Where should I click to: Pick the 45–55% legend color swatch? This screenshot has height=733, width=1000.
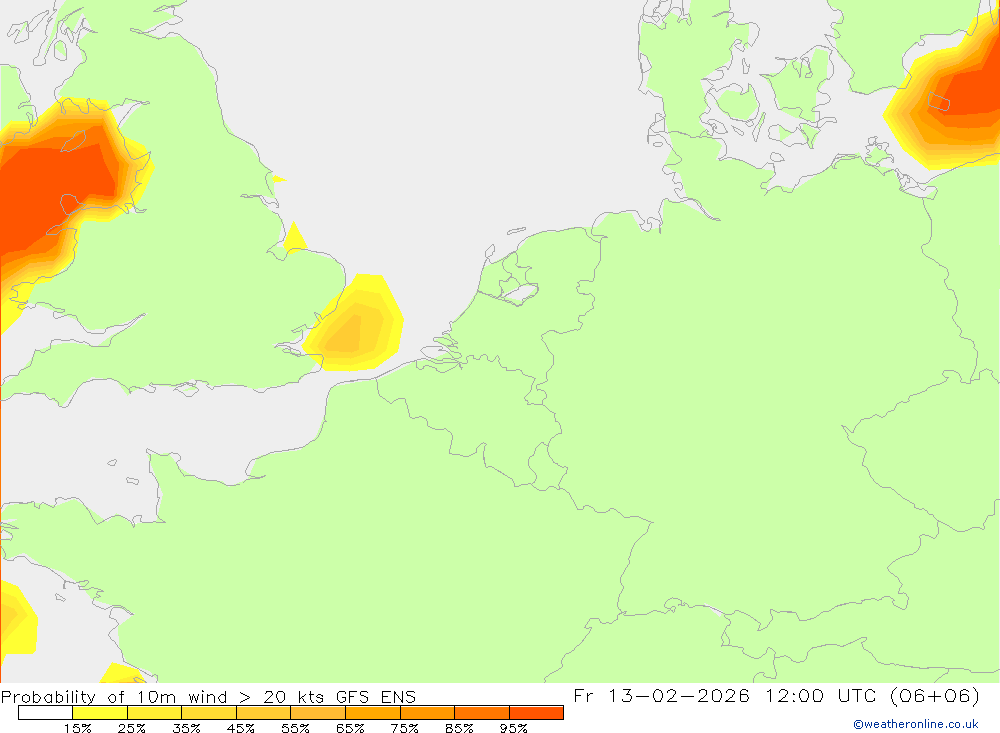tap(263, 713)
